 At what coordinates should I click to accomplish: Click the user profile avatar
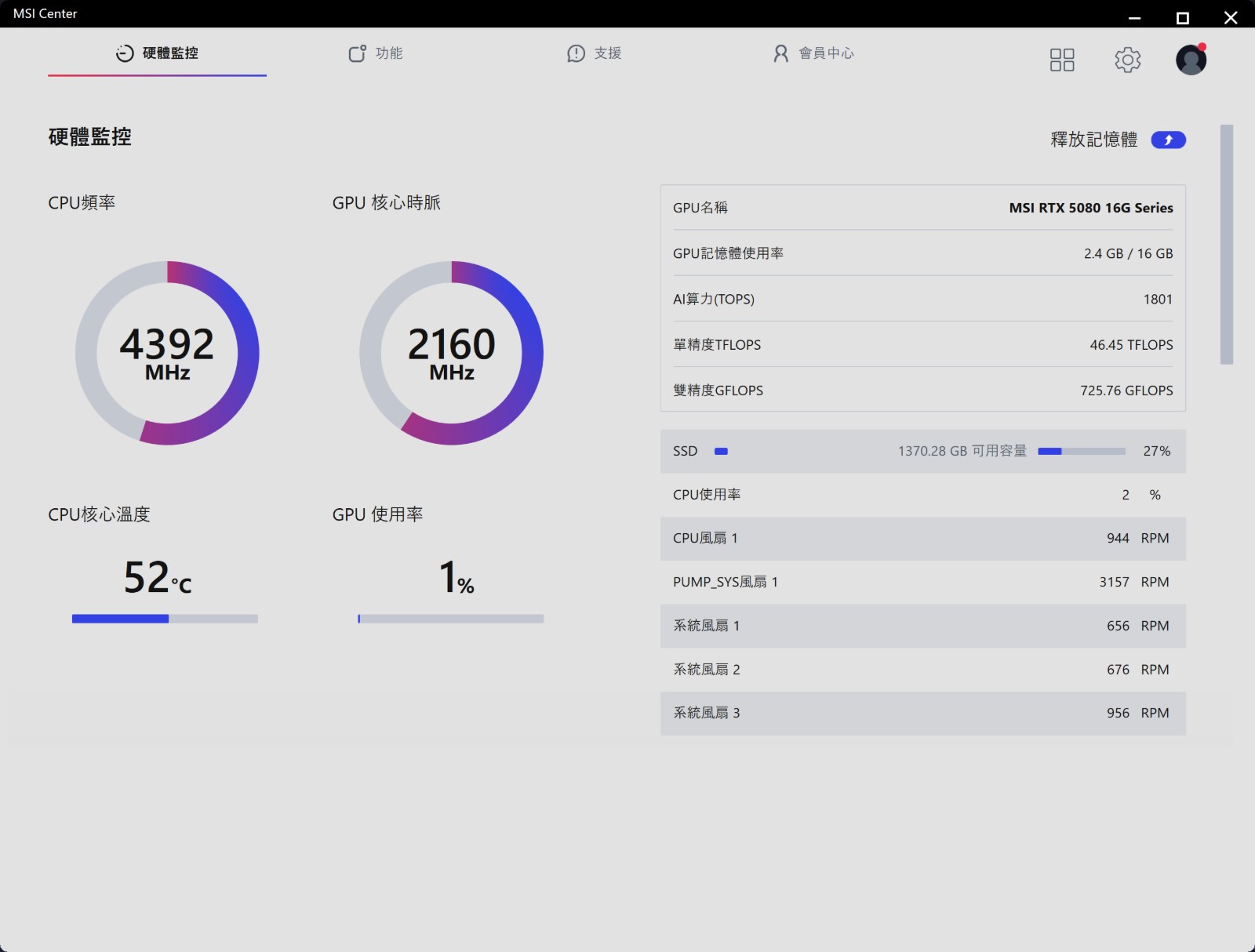point(1190,60)
